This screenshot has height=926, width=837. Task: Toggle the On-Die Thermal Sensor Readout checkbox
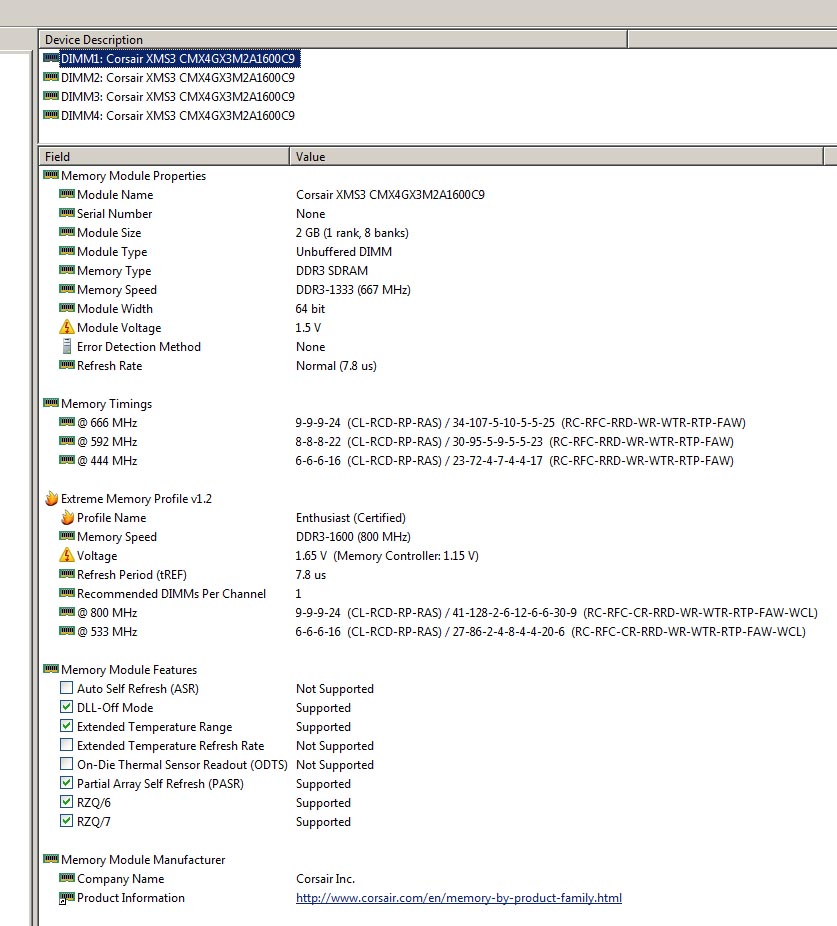click(x=67, y=764)
